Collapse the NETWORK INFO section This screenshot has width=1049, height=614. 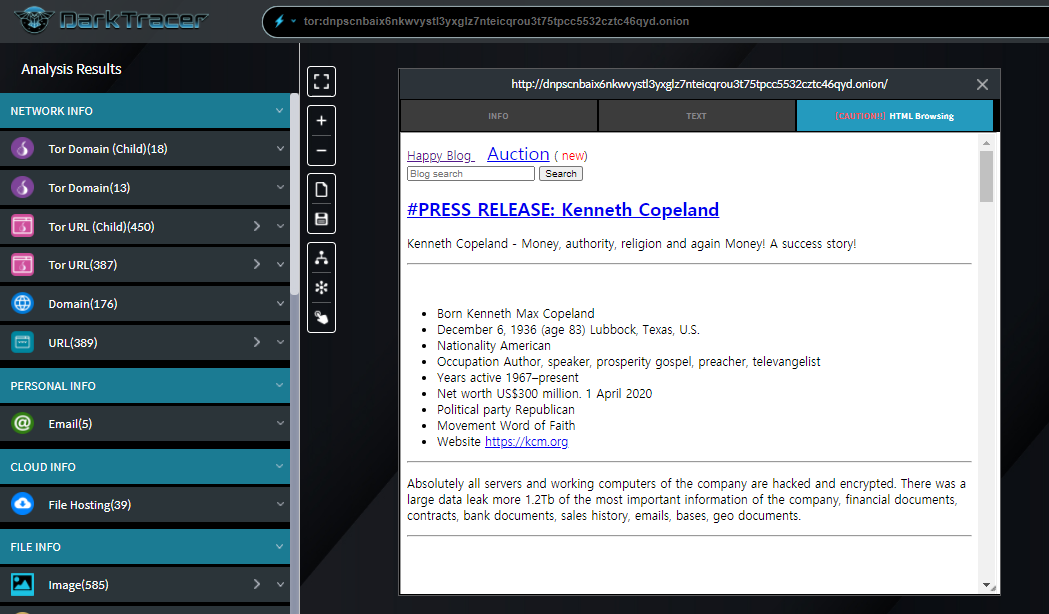[280, 110]
